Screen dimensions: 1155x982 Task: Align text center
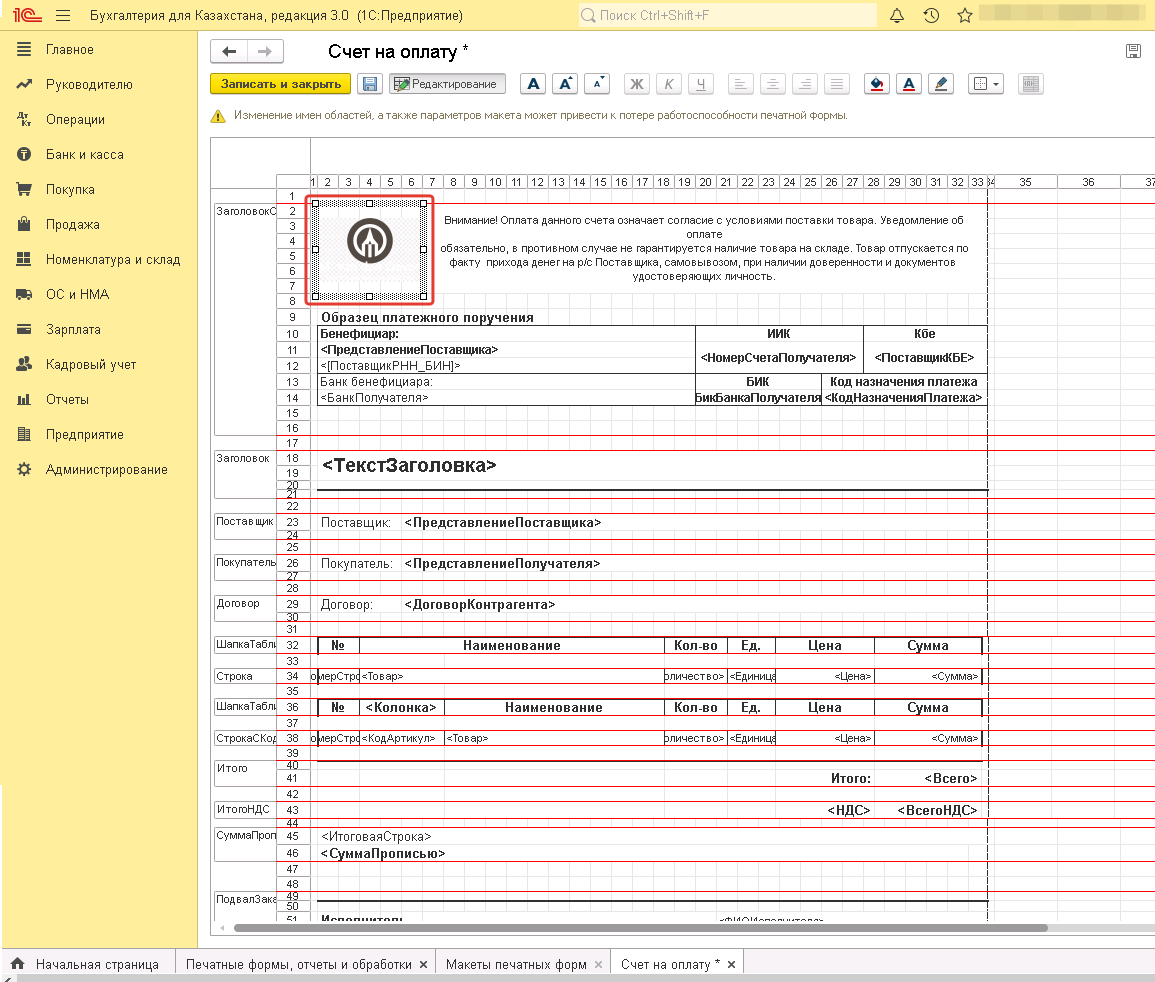pyautogui.click(x=773, y=84)
